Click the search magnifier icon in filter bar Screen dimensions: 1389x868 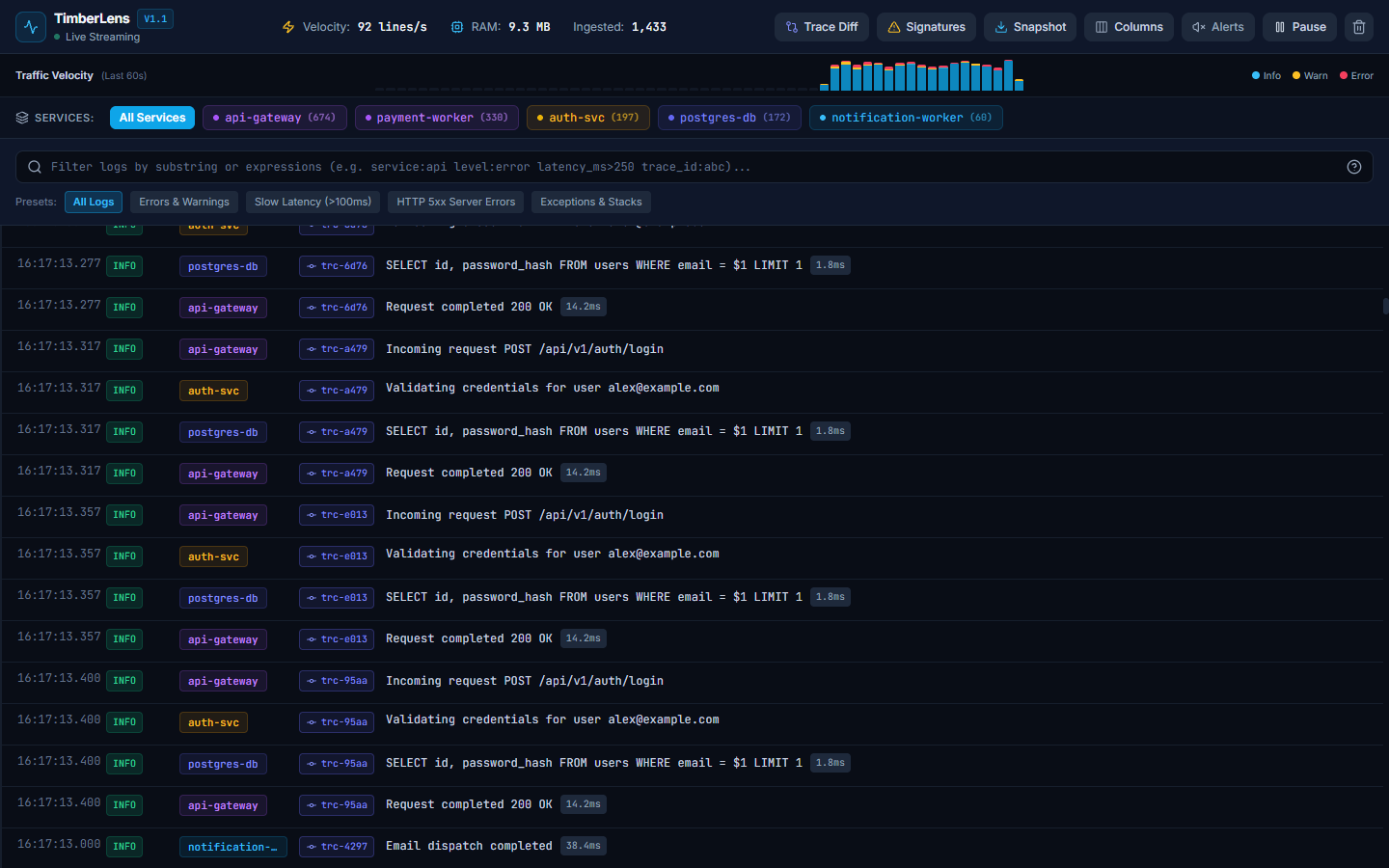click(35, 167)
